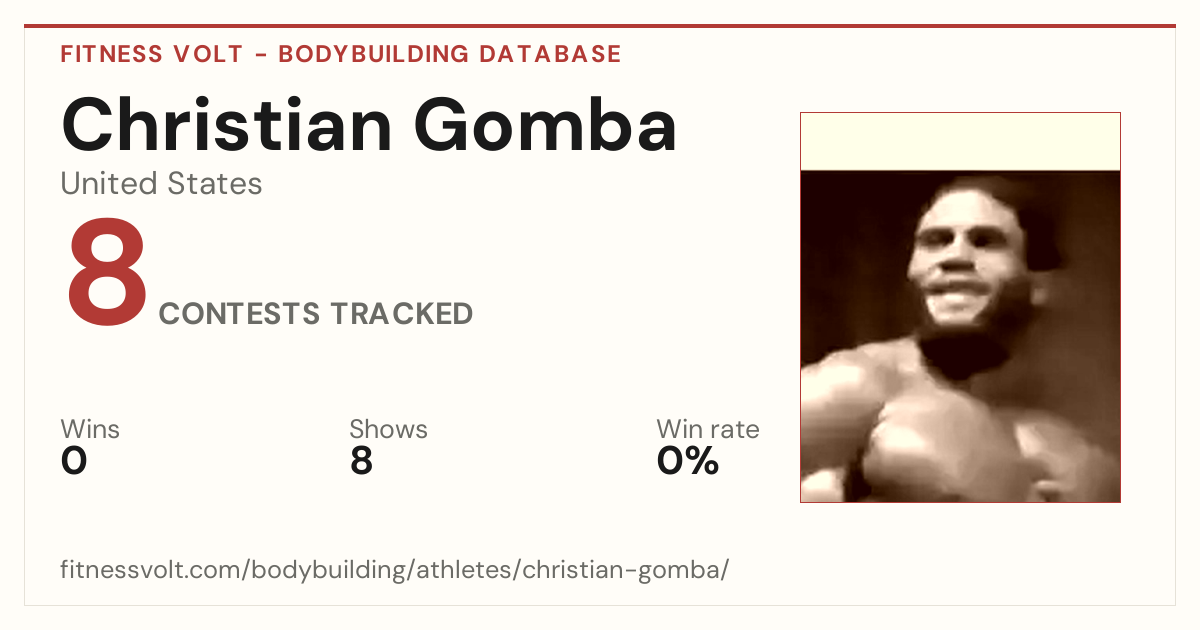Image resolution: width=1200 pixels, height=630 pixels.
Task: Click the cream banner above the photo
Action: 960,142
